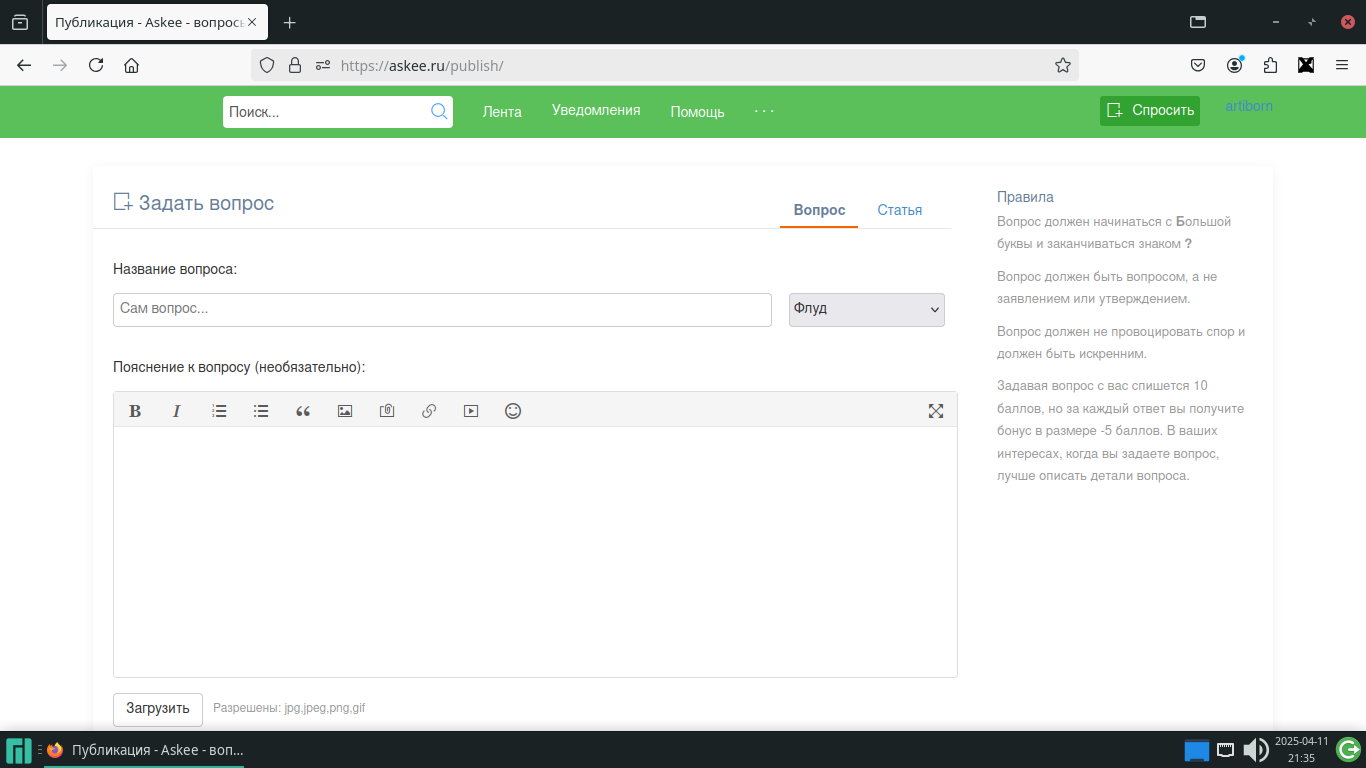Image resolution: width=1366 pixels, height=768 pixels.
Task: Expand editor to fullscreen mode
Action: pyautogui.click(x=936, y=411)
